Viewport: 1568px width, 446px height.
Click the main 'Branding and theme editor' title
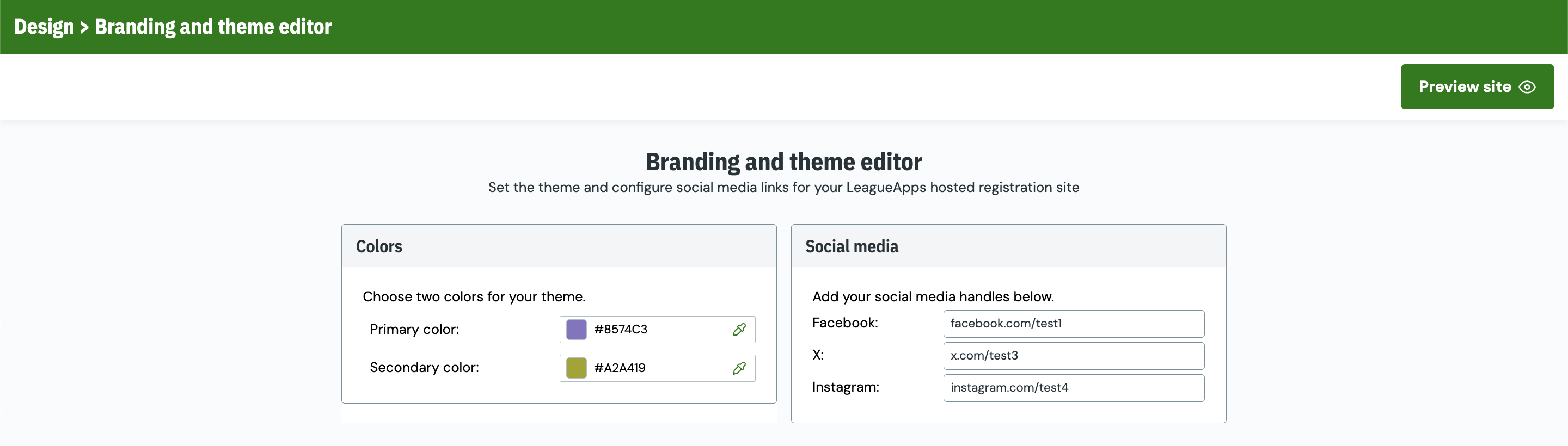(x=783, y=162)
